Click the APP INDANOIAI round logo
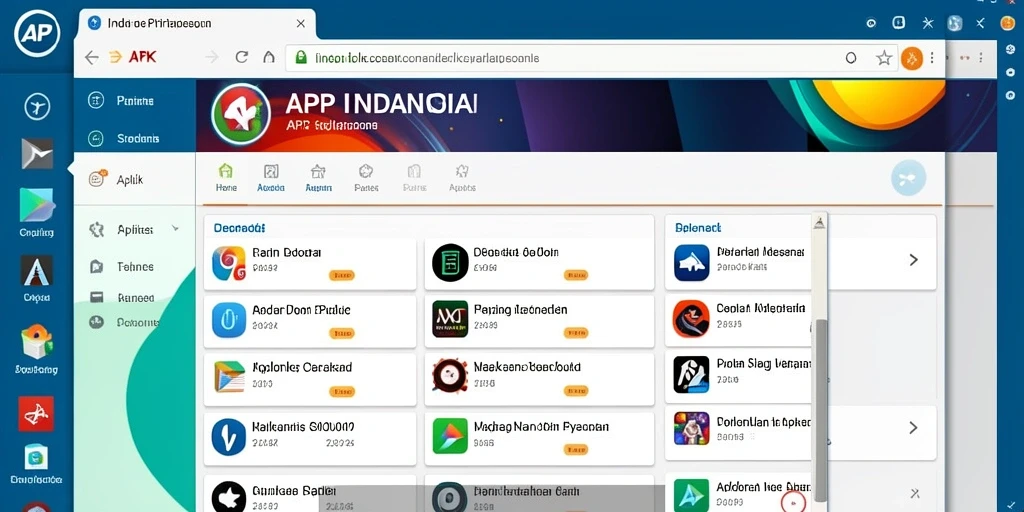Screen dimensions: 1024x512 coord(240,114)
